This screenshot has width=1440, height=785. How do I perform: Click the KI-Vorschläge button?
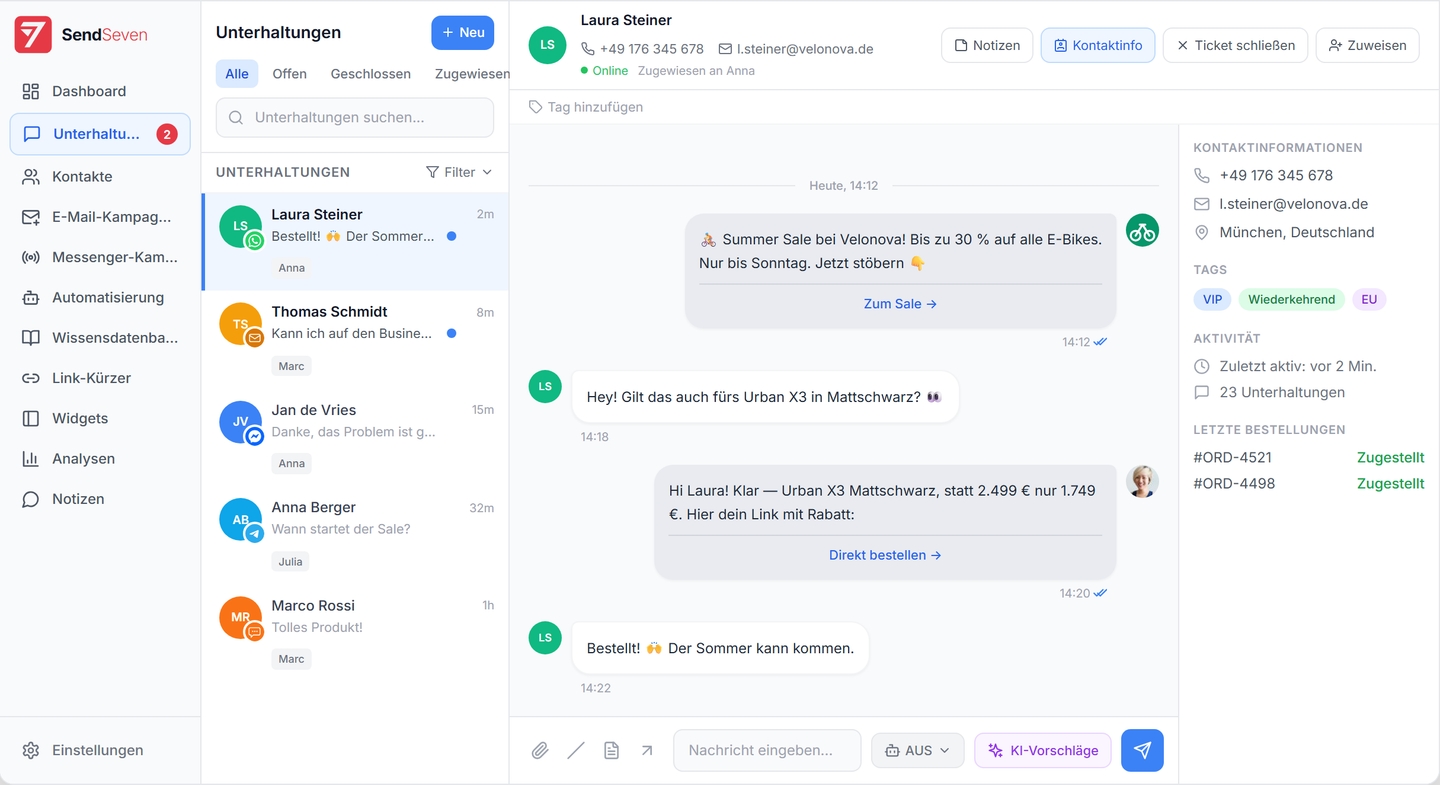(1042, 750)
